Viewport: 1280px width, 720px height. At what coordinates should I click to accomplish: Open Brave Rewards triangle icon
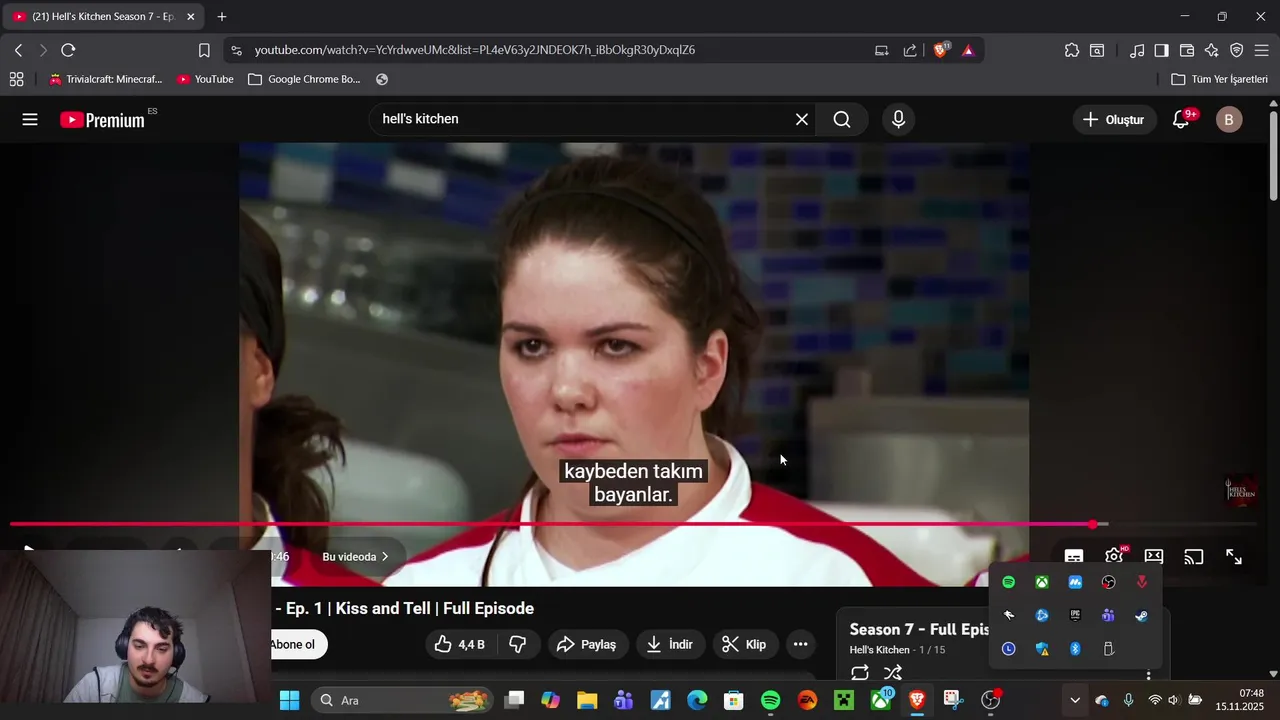click(968, 50)
